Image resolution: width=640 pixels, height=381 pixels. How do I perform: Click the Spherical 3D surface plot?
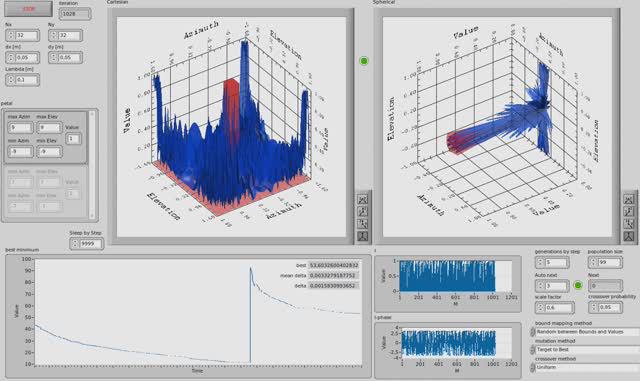pos(497,127)
